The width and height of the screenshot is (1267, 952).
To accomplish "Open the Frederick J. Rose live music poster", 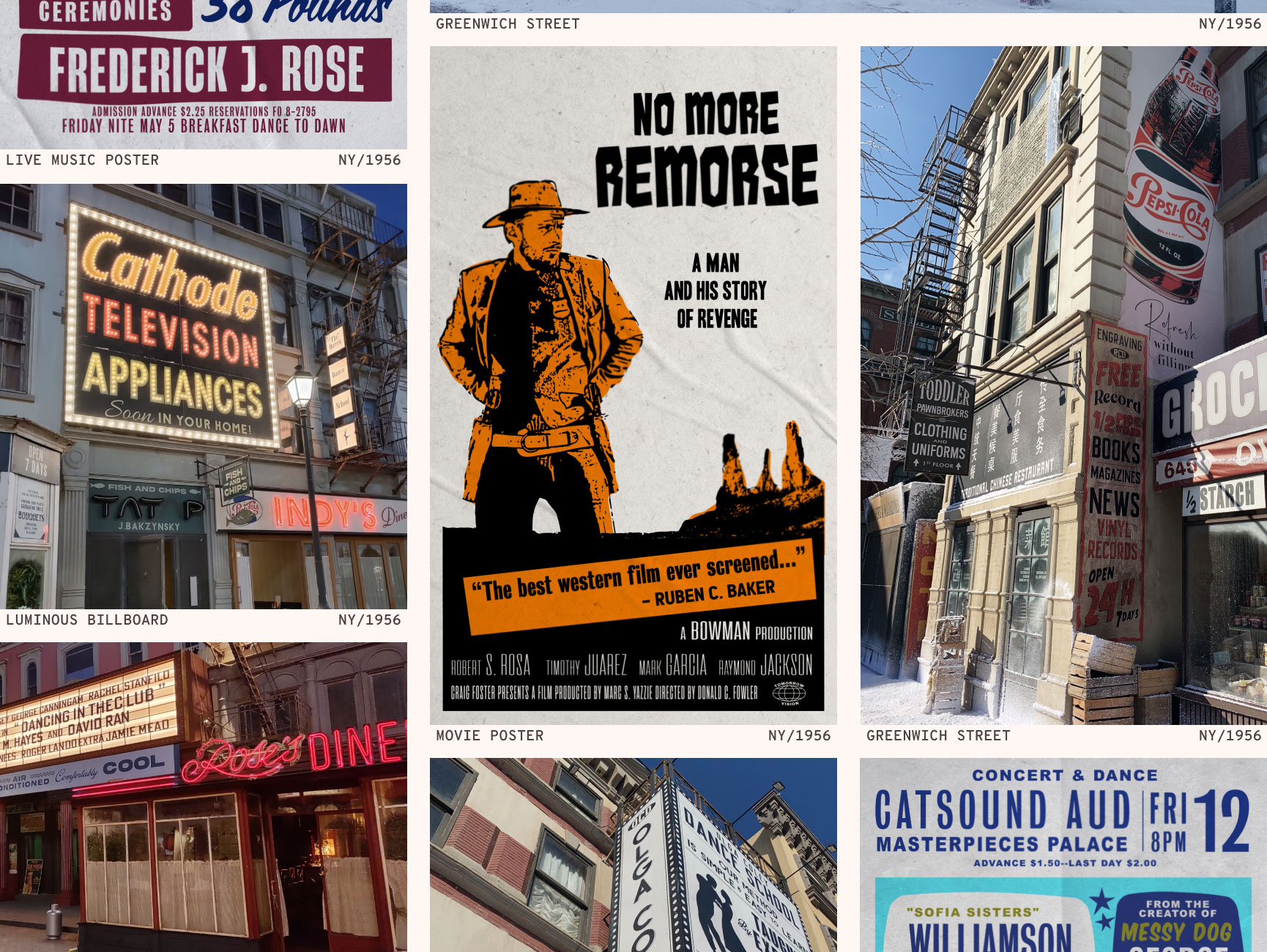I will [204, 74].
